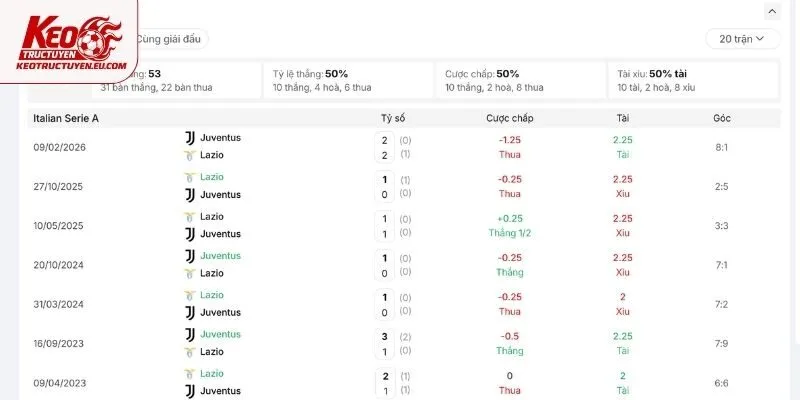Screen dimensions: 800x400
Task: Open Juventus team link in 10/05/2025 match
Action: pyautogui.click(x=220, y=234)
